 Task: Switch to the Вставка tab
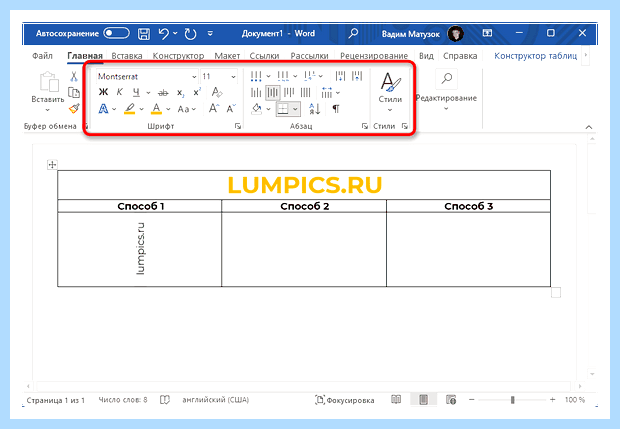tap(127, 56)
